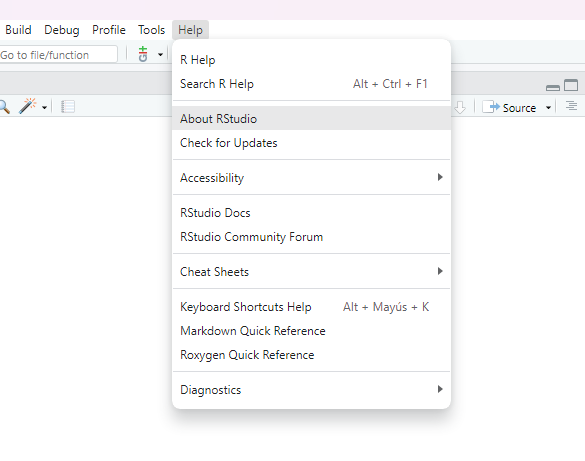Open the Tools menu
585x461 pixels.
click(x=151, y=30)
